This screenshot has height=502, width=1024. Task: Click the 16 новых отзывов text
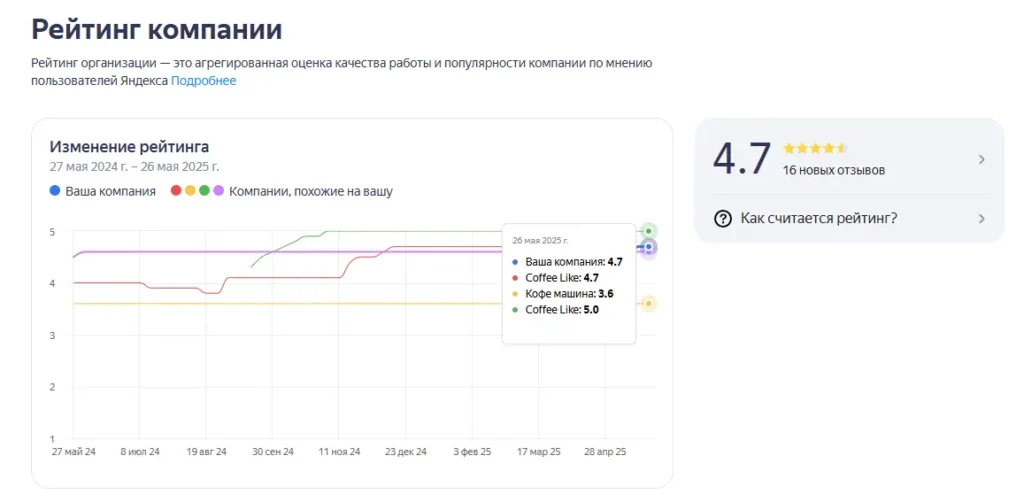[834, 170]
